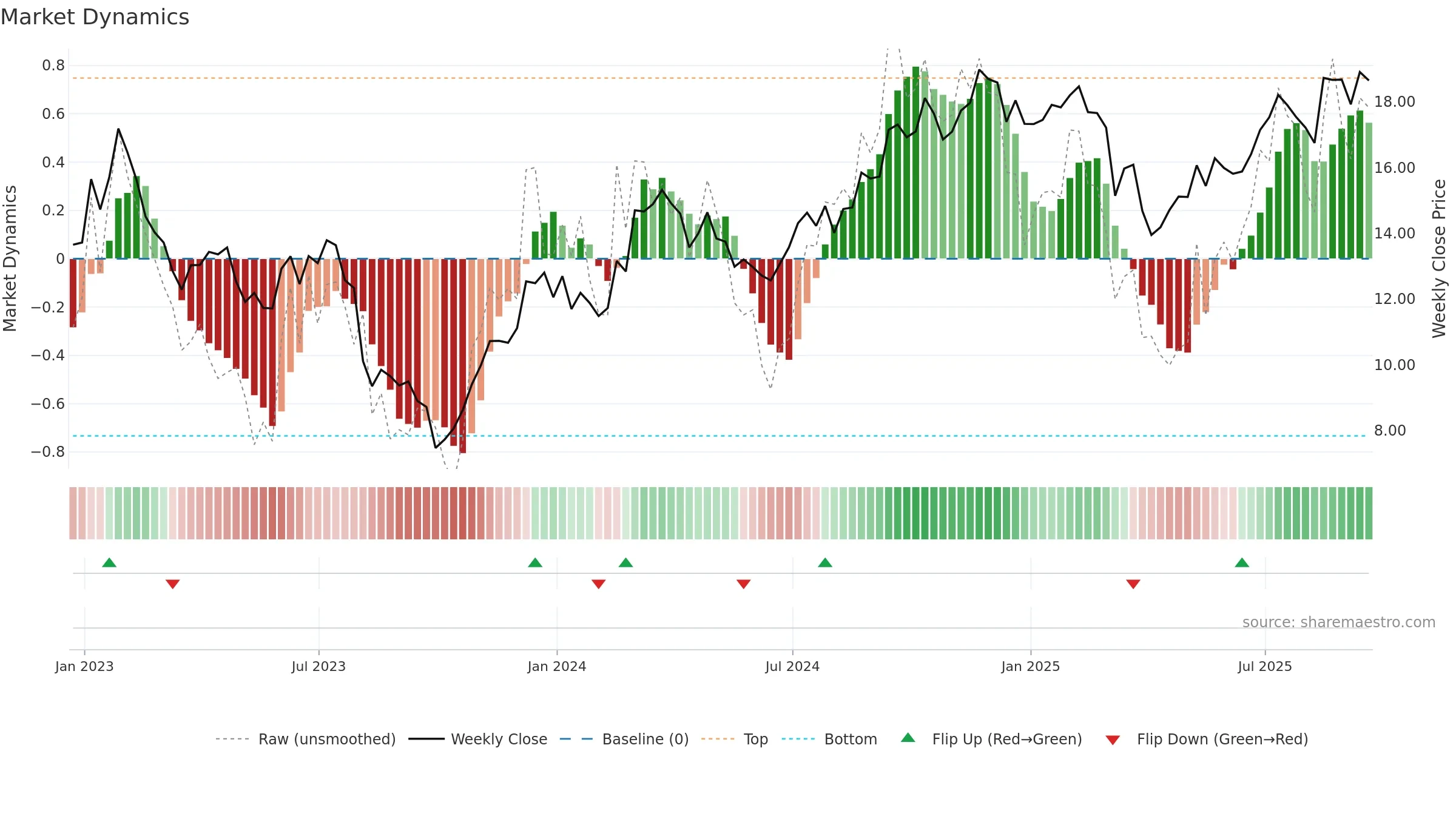Click the flip-down marker after Jan 2025
This screenshot has height=819, width=1456.
(x=1133, y=584)
